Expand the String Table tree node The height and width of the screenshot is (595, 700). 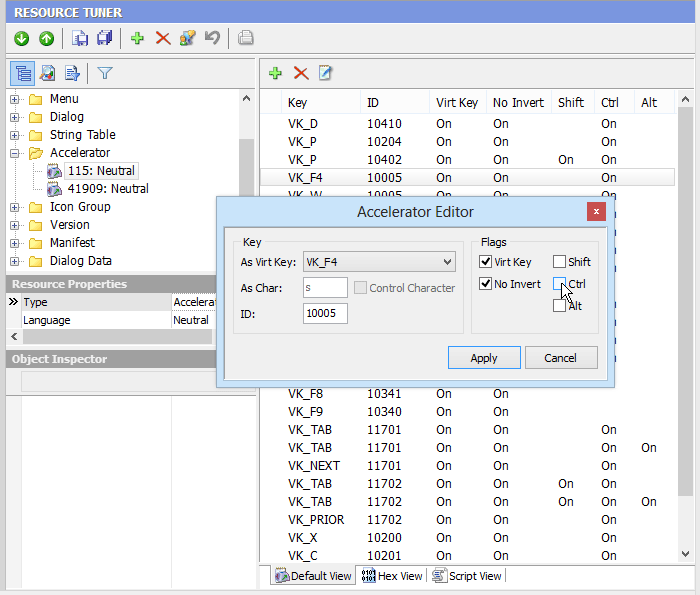tap(15, 135)
